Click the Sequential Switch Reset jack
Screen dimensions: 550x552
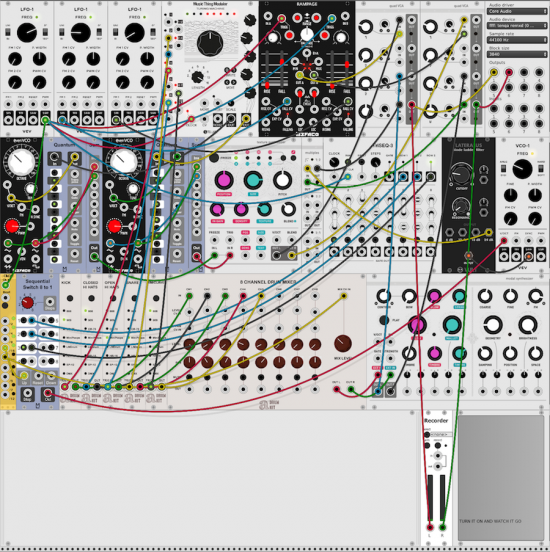pos(38,375)
